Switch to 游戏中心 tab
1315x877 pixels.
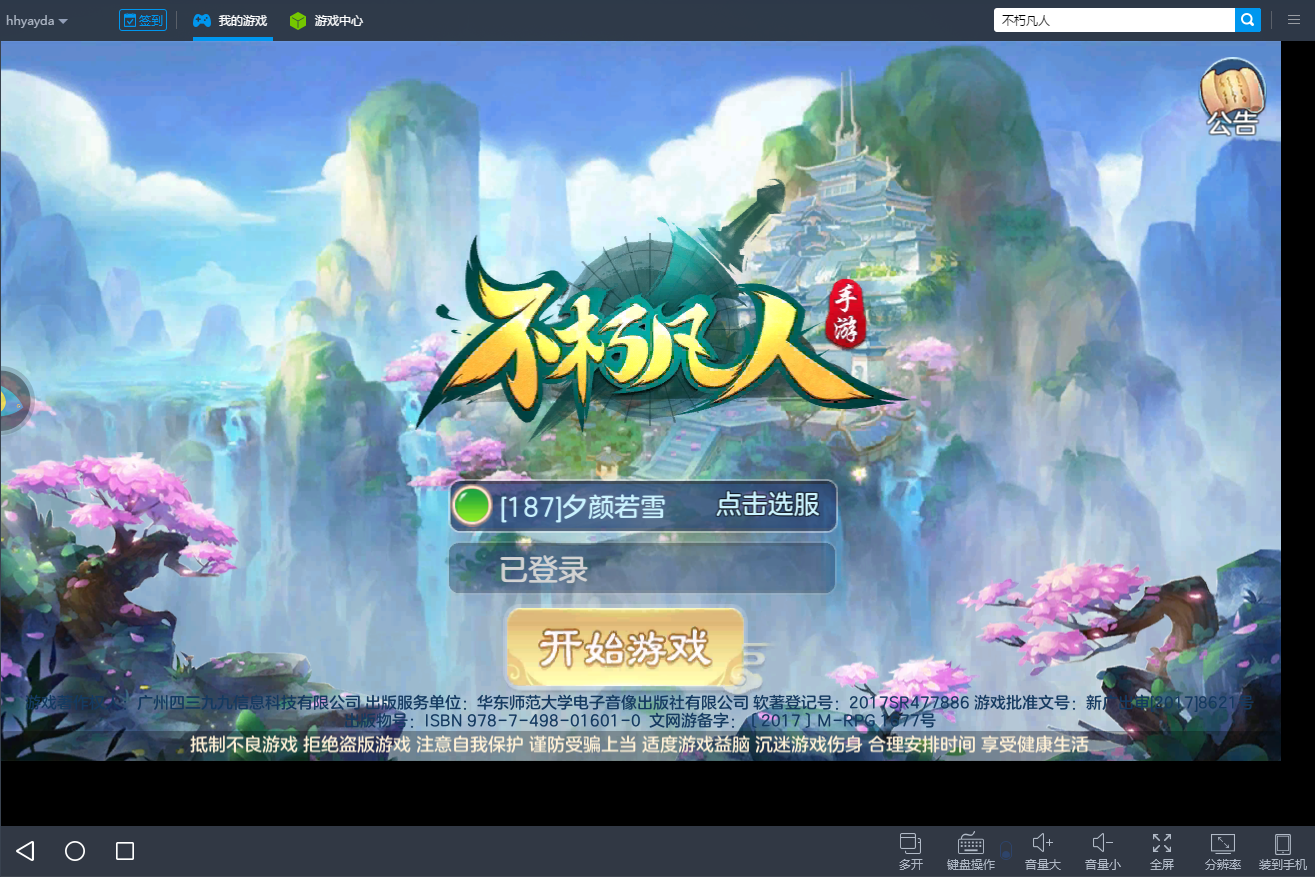pos(326,20)
